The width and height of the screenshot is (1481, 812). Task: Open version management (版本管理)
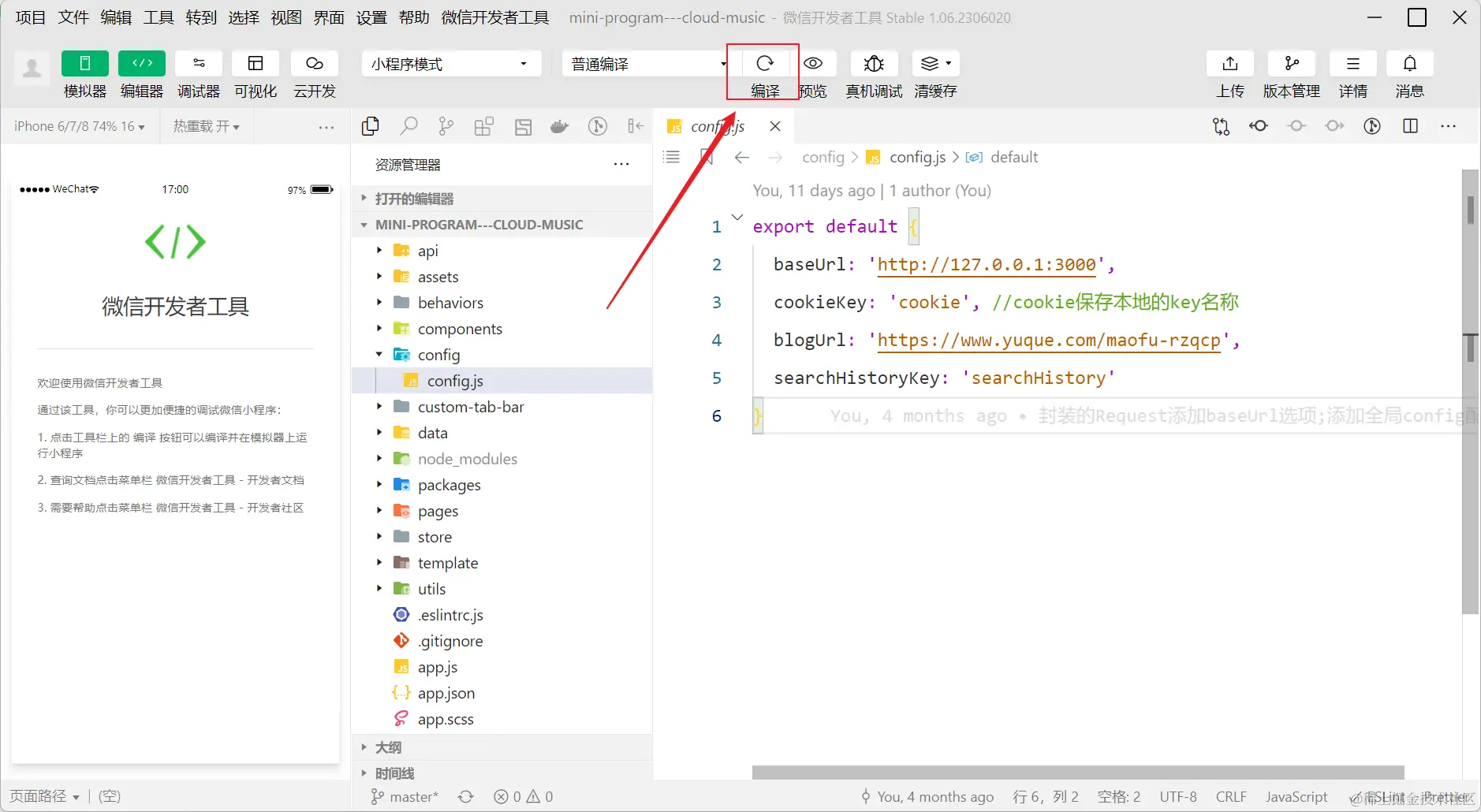[1292, 63]
